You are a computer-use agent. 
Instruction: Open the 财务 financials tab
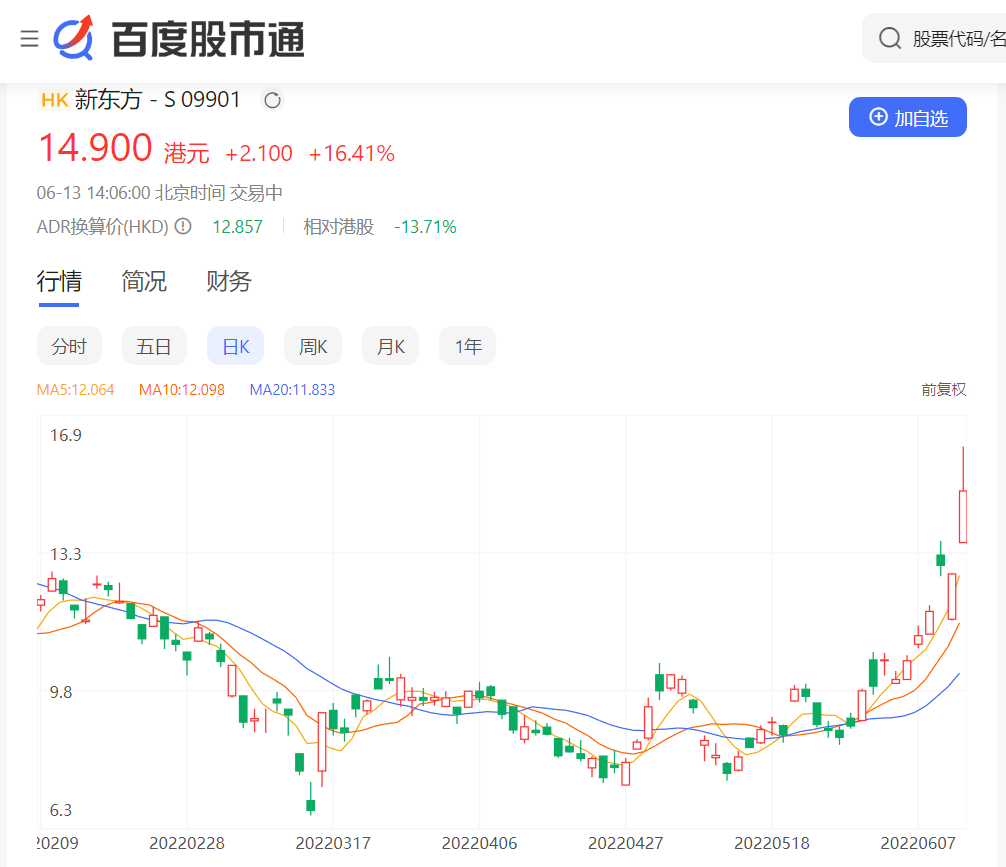coord(227,282)
